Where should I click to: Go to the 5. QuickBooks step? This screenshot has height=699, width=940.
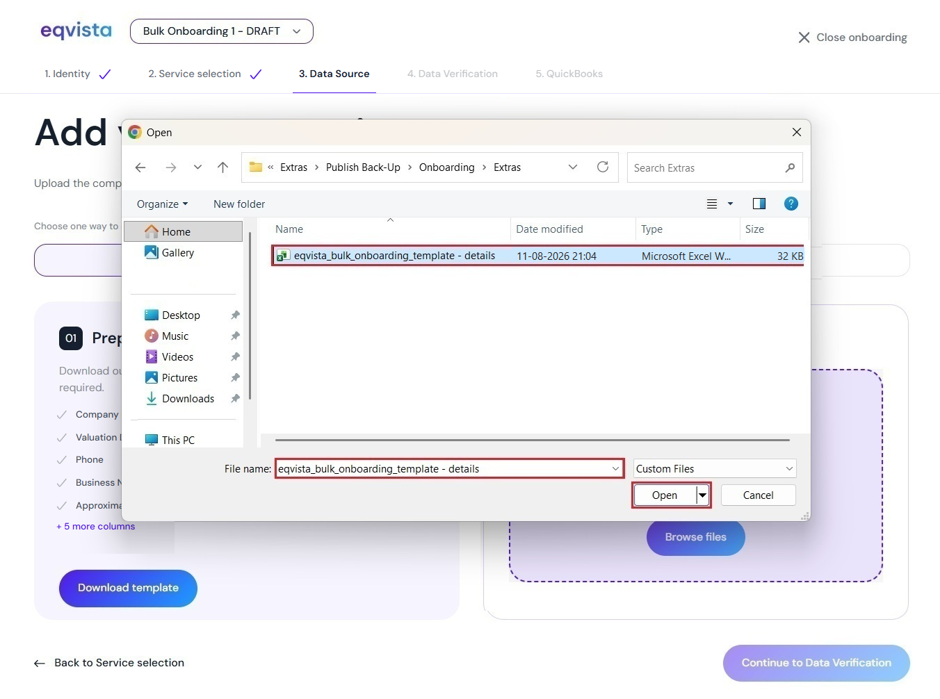coord(569,74)
